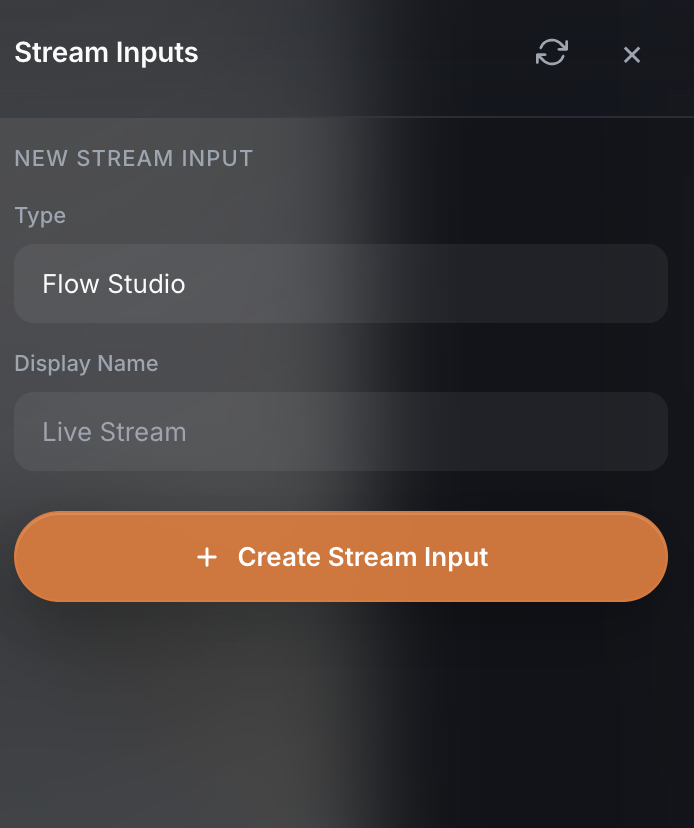The width and height of the screenshot is (694, 828).
Task: Click the Display Name input field
Action: pos(340,432)
